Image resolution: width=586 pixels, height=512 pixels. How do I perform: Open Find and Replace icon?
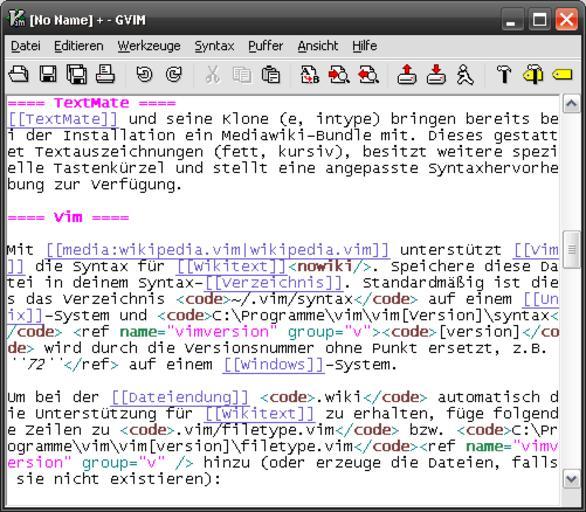310,74
